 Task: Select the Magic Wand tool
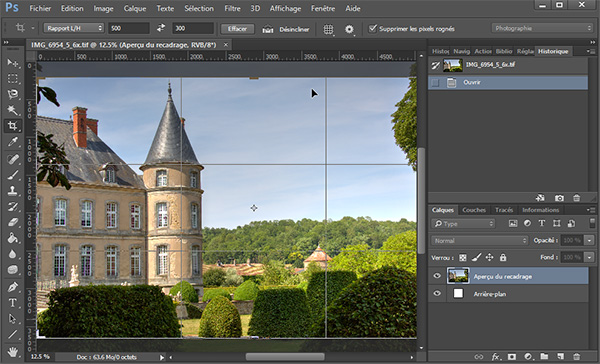point(12,110)
